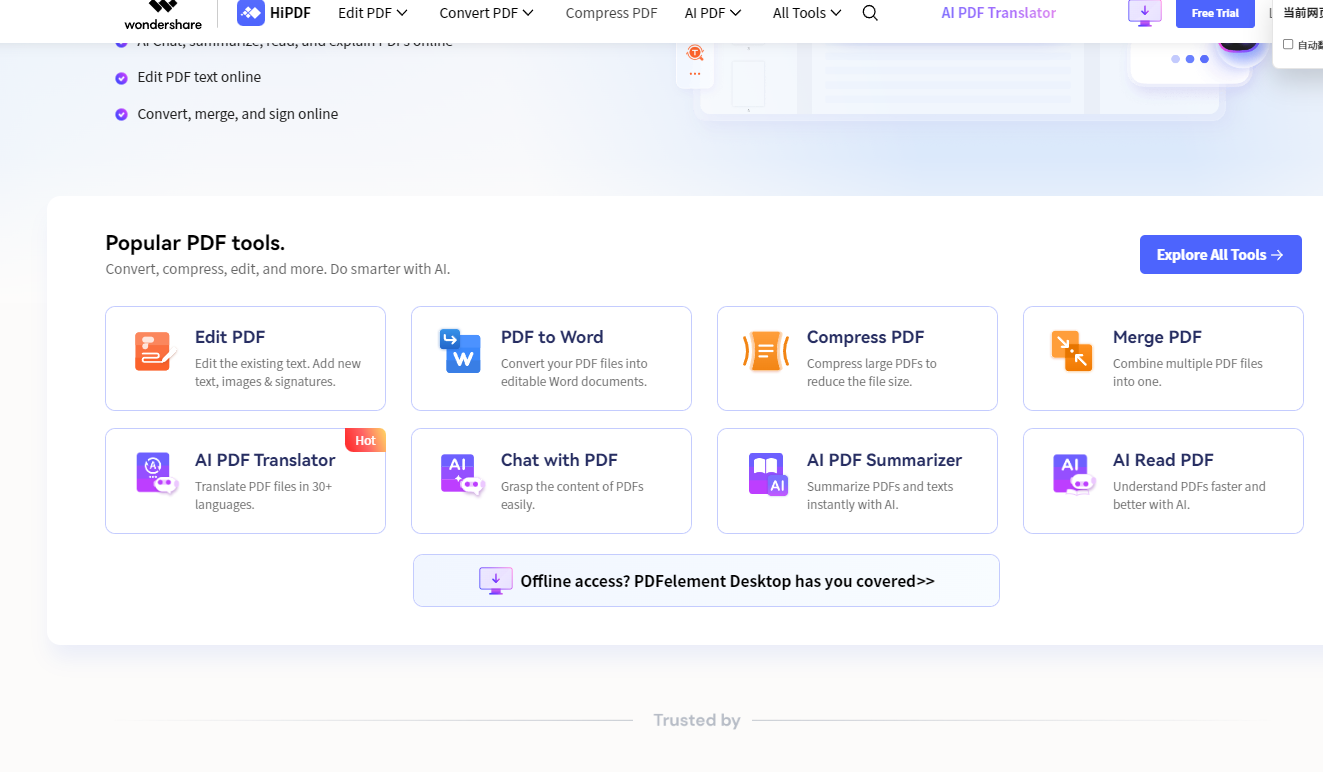Click 'Edit PDF text online' bullet text
The image size is (1323, 772).
click(x=199, y=77)
